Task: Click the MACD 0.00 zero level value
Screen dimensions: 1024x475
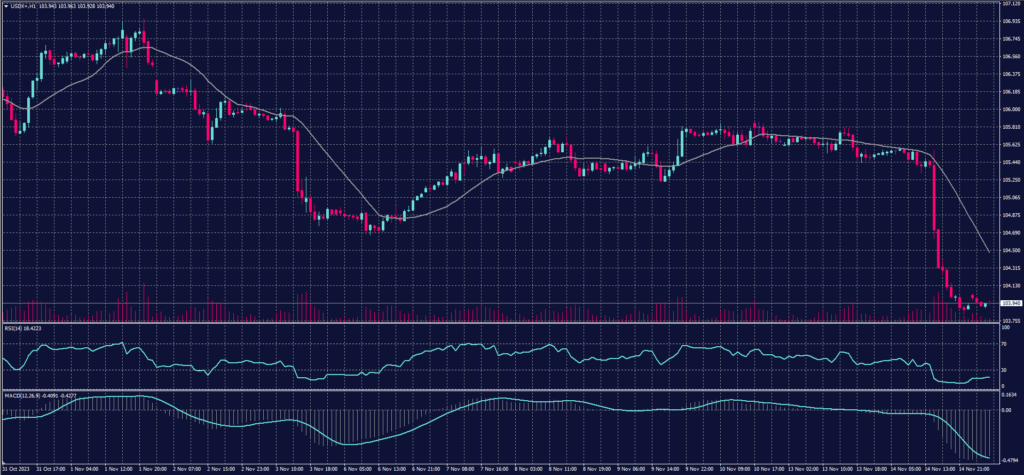Action: 1006,410
